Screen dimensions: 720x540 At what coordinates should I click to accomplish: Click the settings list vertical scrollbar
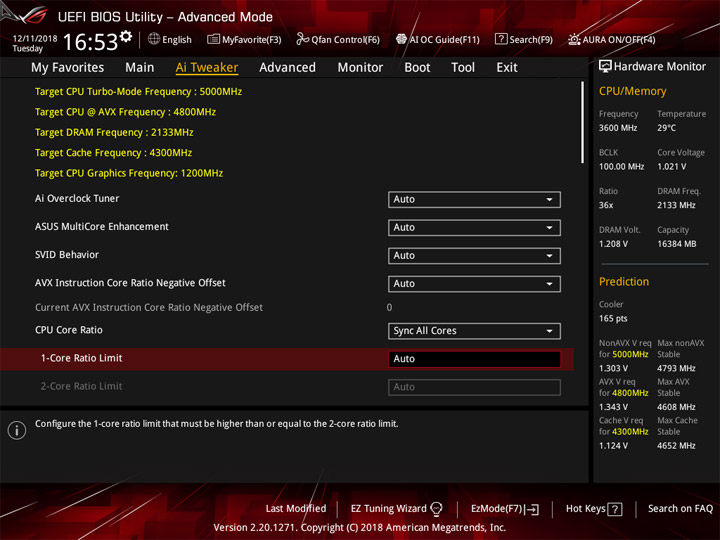[x=582, y=122]
